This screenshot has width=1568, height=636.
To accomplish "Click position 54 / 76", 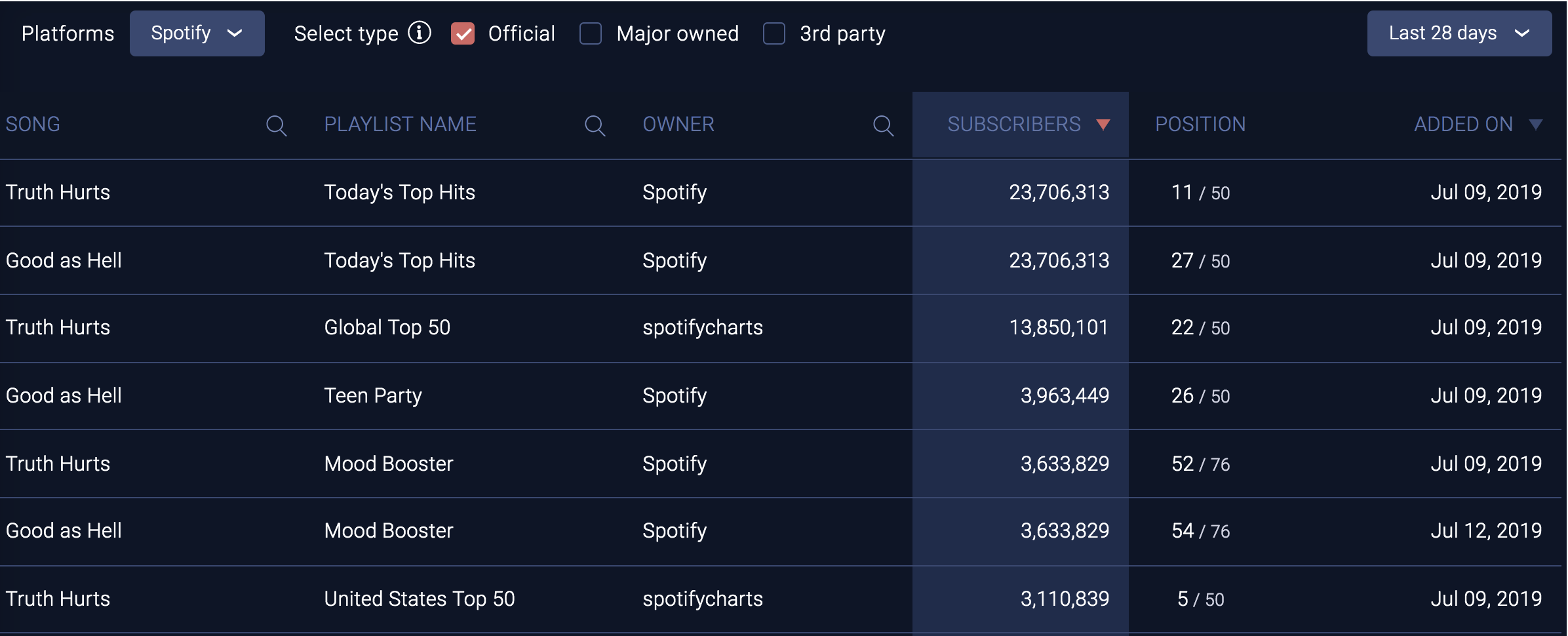I will tap(1200, 530).
